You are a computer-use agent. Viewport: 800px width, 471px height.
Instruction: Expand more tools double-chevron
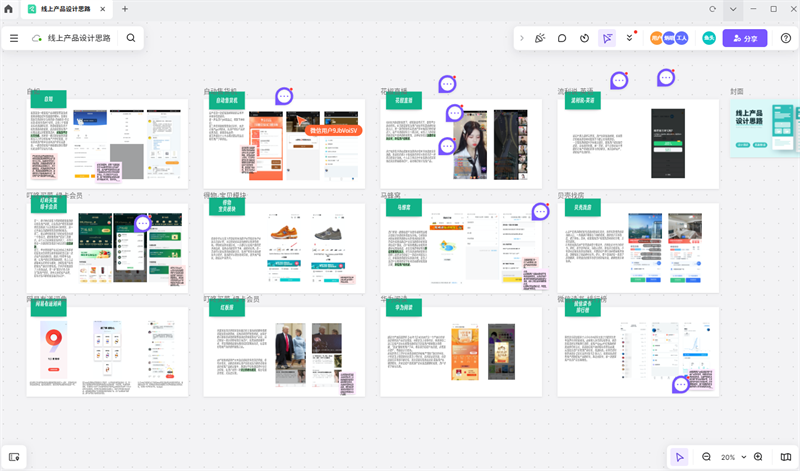[x=629, y=38]
